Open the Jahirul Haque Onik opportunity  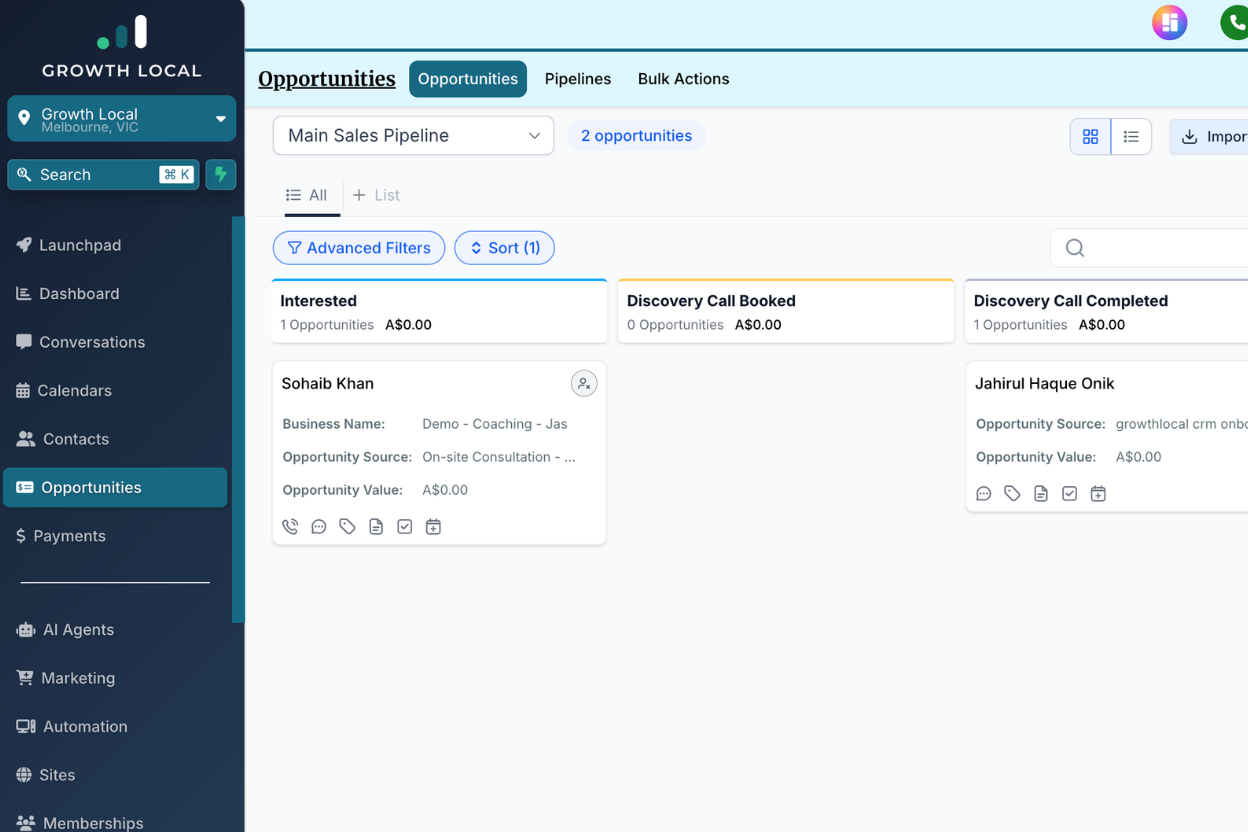click(x=1044, y=383)
